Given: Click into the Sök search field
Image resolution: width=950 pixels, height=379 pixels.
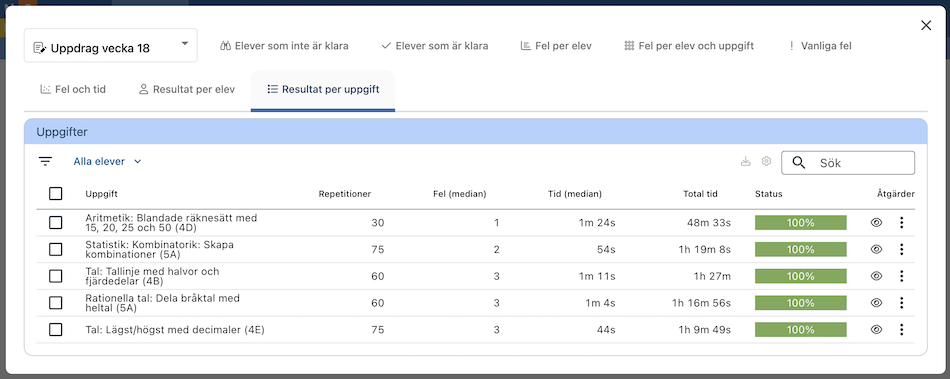Looking at the screenshot, I should [848, 163].
